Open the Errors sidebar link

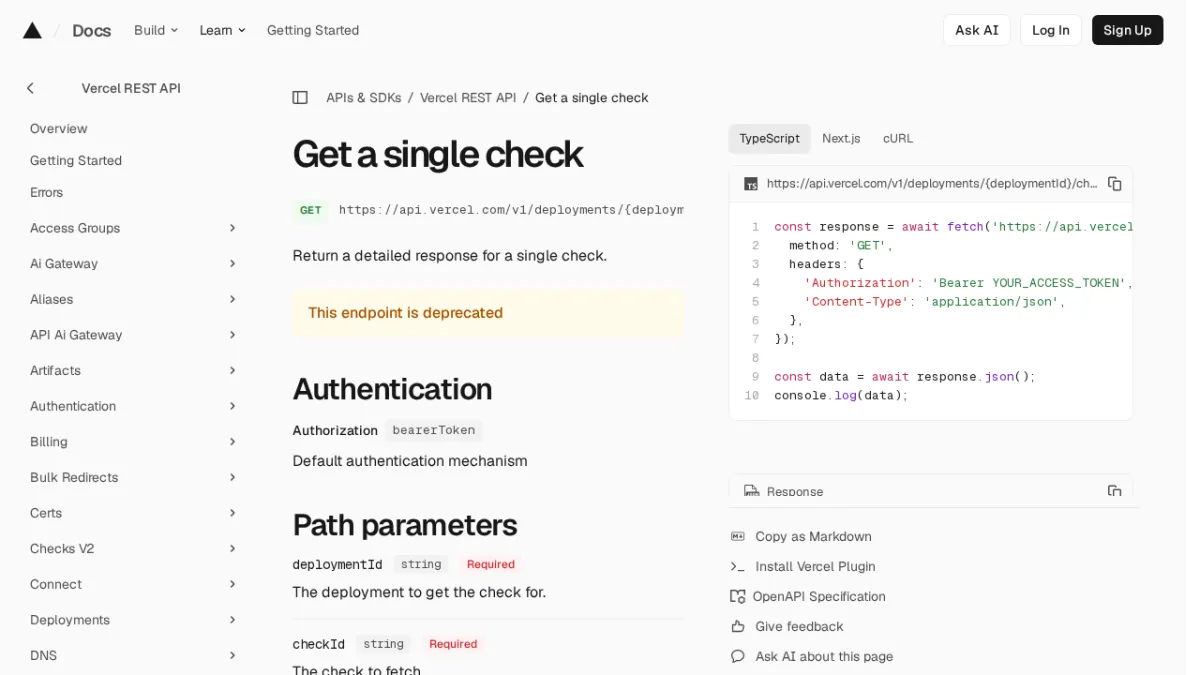[46, 193]
